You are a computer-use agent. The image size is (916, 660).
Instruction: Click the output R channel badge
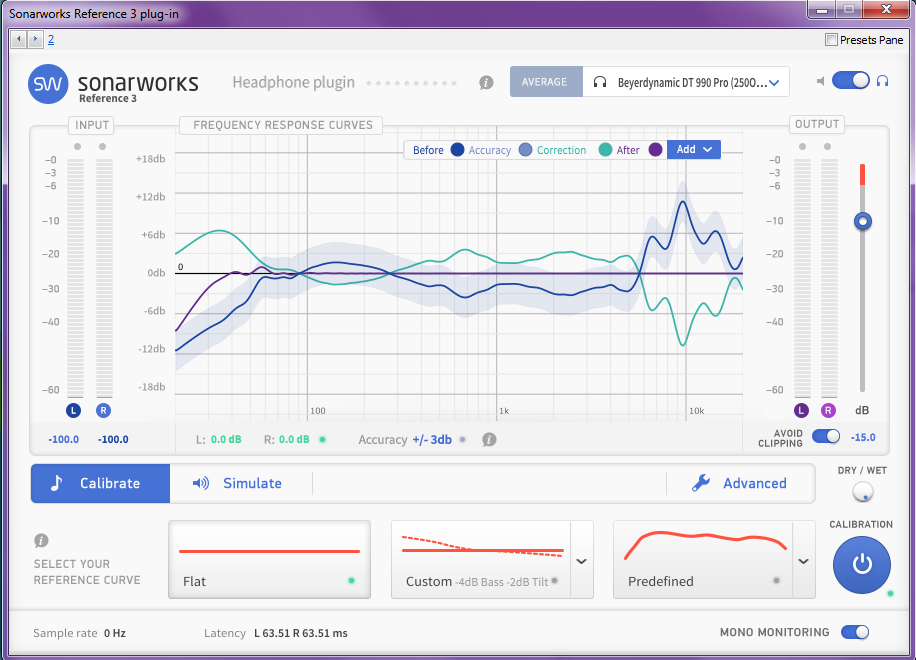click(828, 411)
